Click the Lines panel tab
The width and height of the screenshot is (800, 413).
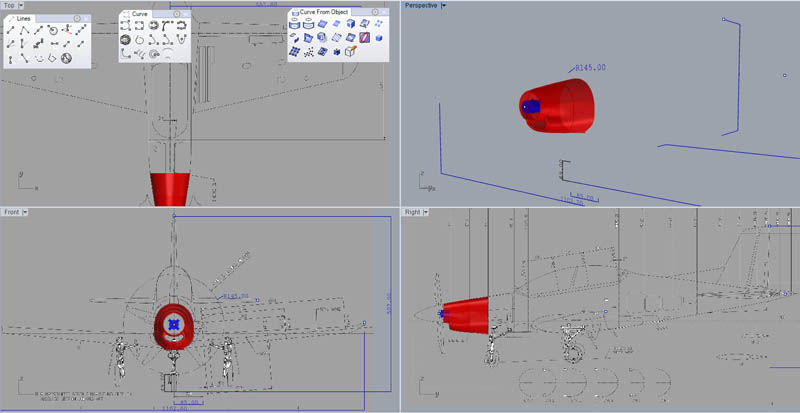pos(23,18)
